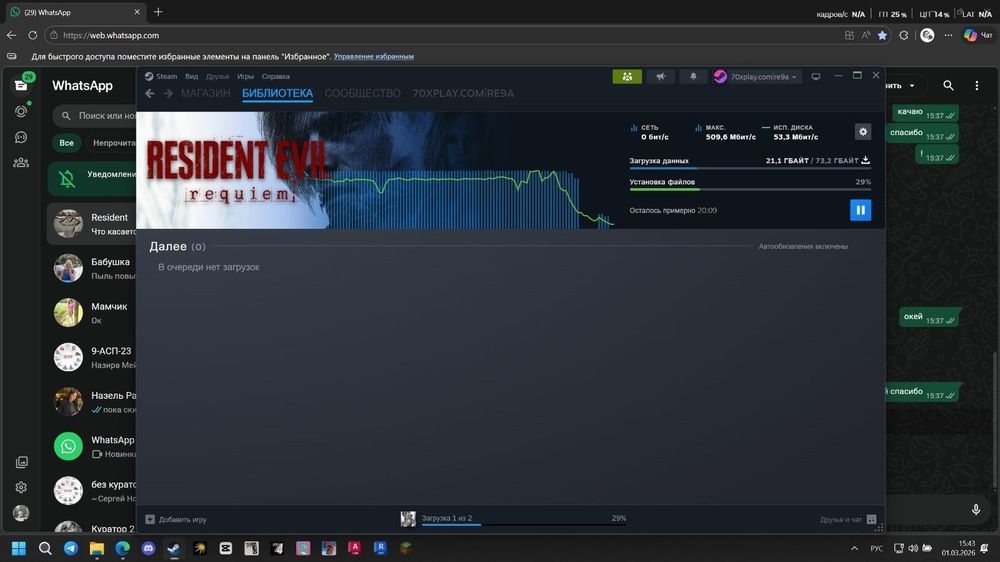Open the МАГАЗИН tab in Steam
Image resolution: width=1000 pixels, height=562 pixels.
[x=205, y=93]
